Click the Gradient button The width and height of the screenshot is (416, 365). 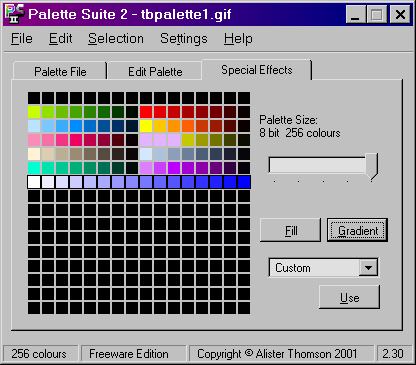pos(357,230)
